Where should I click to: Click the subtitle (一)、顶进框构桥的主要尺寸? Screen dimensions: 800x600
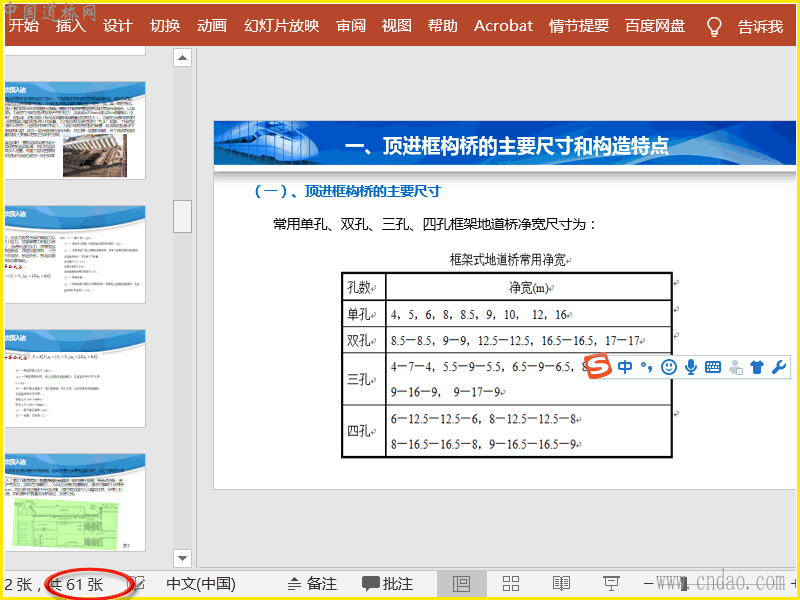tap(347, 191)
